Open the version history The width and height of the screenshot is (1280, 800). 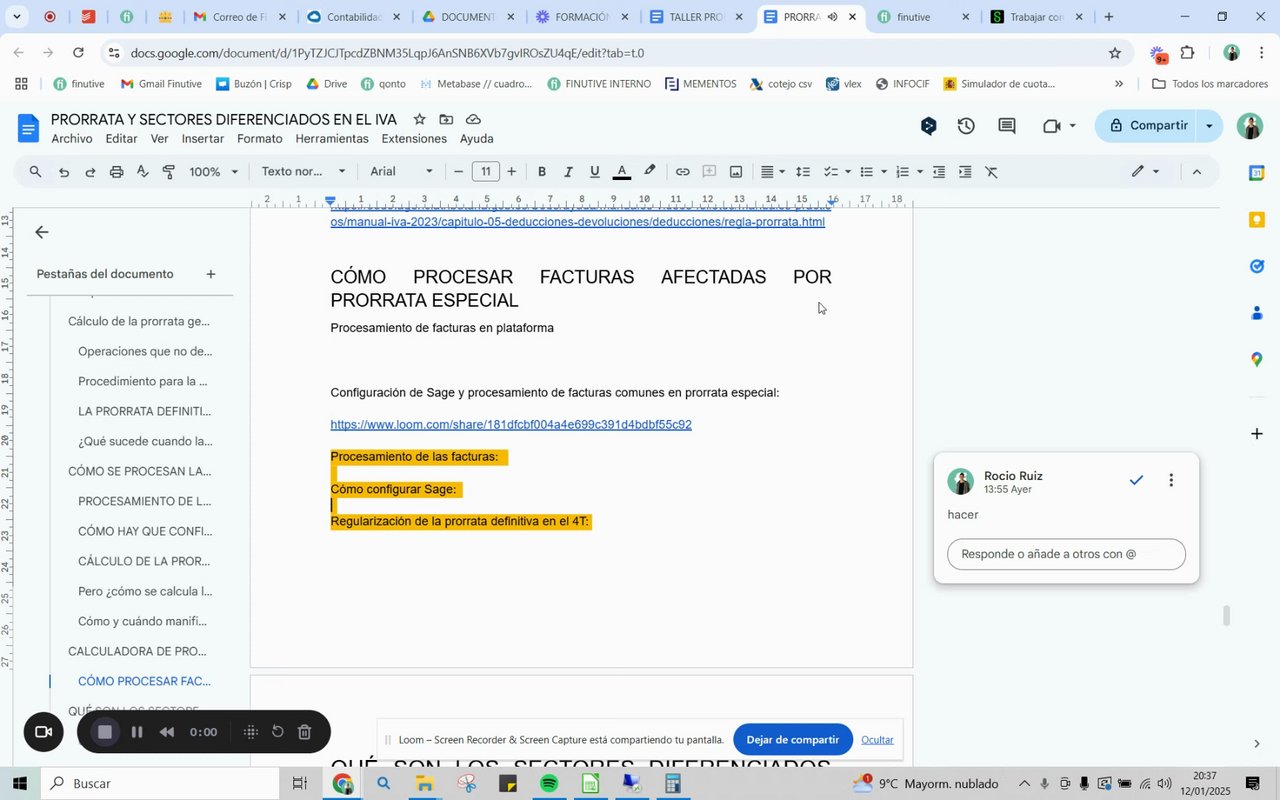pos(966,126)
